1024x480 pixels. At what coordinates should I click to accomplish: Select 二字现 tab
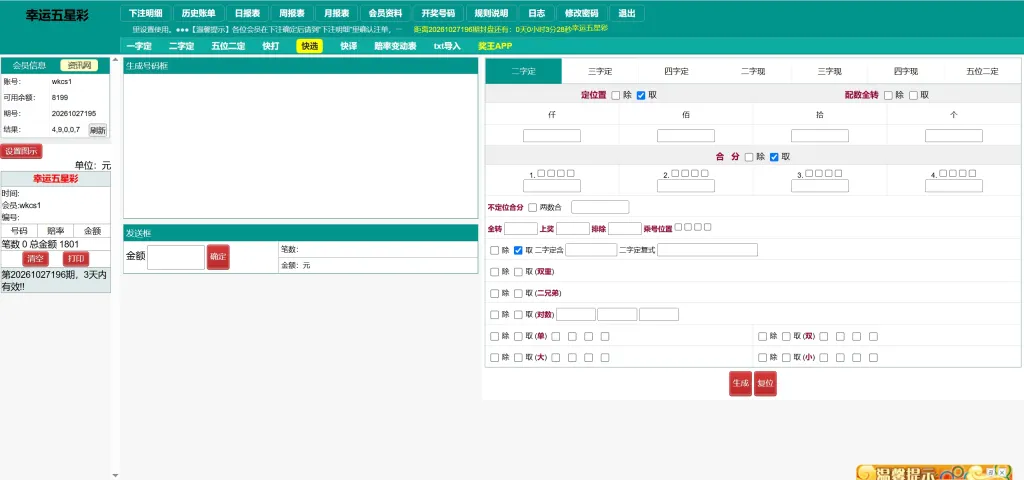(753, 71)
